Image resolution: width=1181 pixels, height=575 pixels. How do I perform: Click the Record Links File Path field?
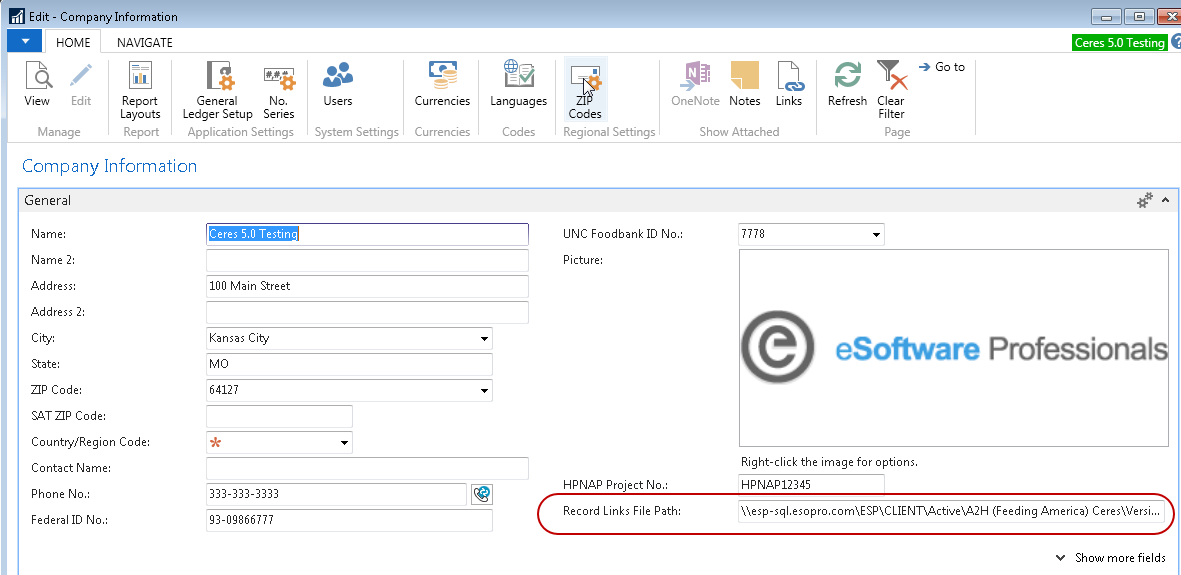951,512
